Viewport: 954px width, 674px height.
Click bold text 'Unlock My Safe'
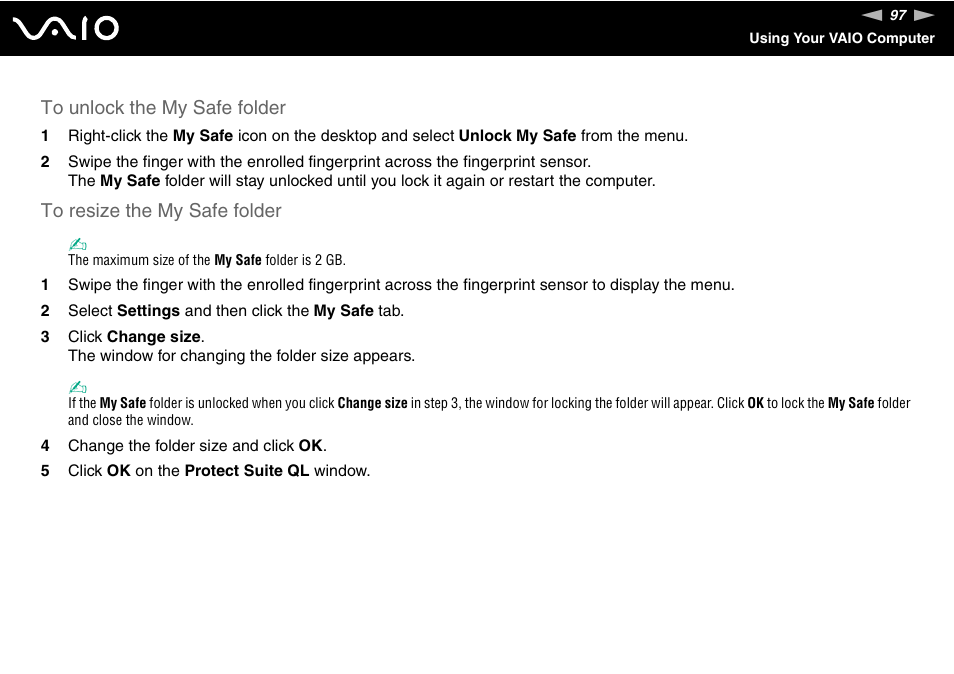517,136
